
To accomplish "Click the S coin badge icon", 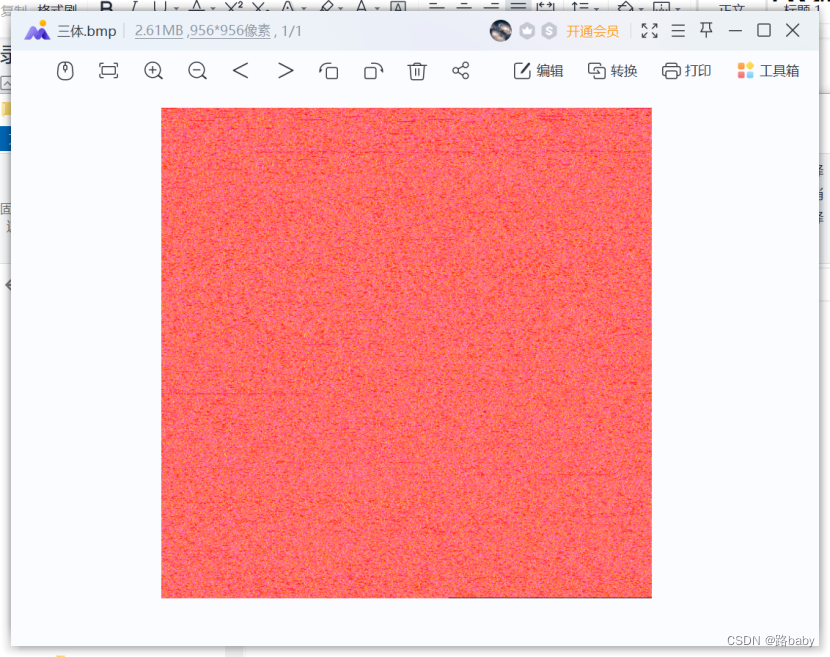I will pos(549,31).
